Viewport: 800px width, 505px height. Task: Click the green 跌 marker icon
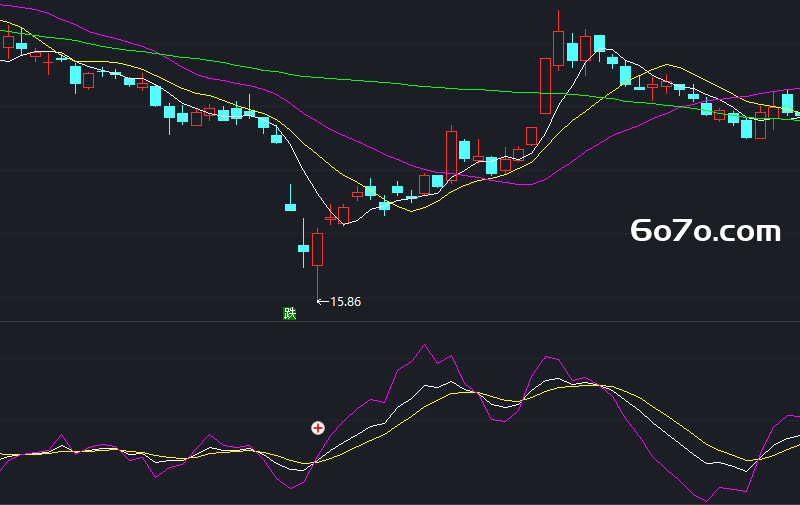tap(289, 313)
